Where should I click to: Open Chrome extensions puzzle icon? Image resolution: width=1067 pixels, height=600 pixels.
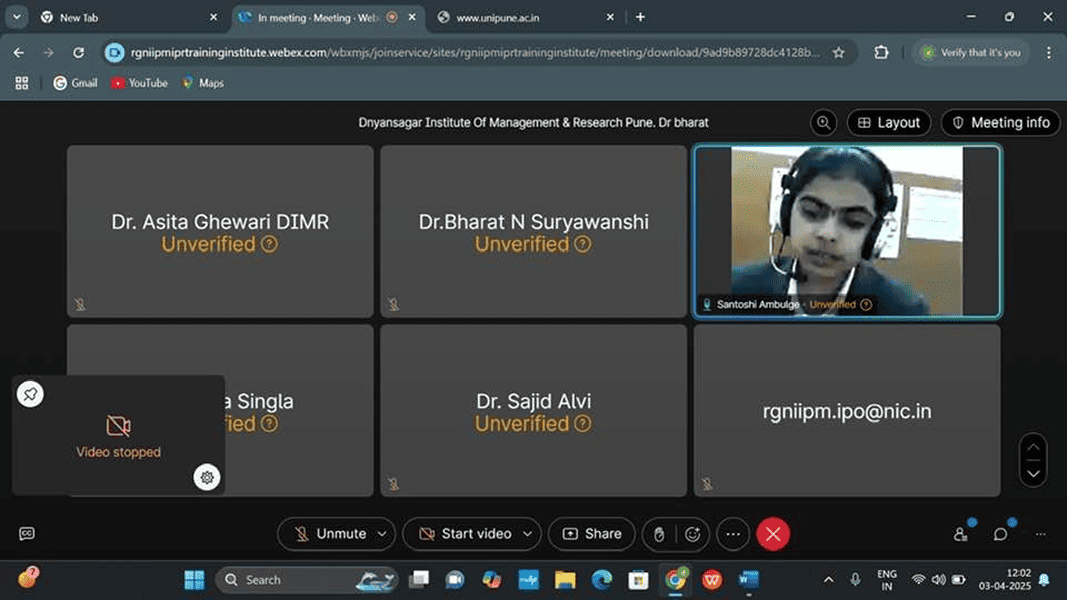coord(881,52)
